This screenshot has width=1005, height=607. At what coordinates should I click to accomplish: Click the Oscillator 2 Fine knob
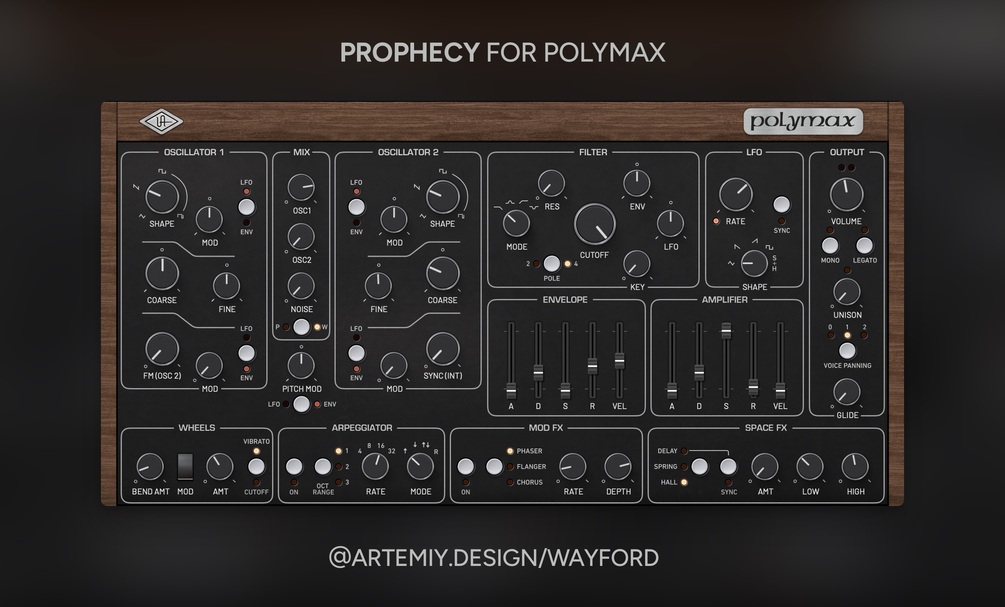pos(378,286)
